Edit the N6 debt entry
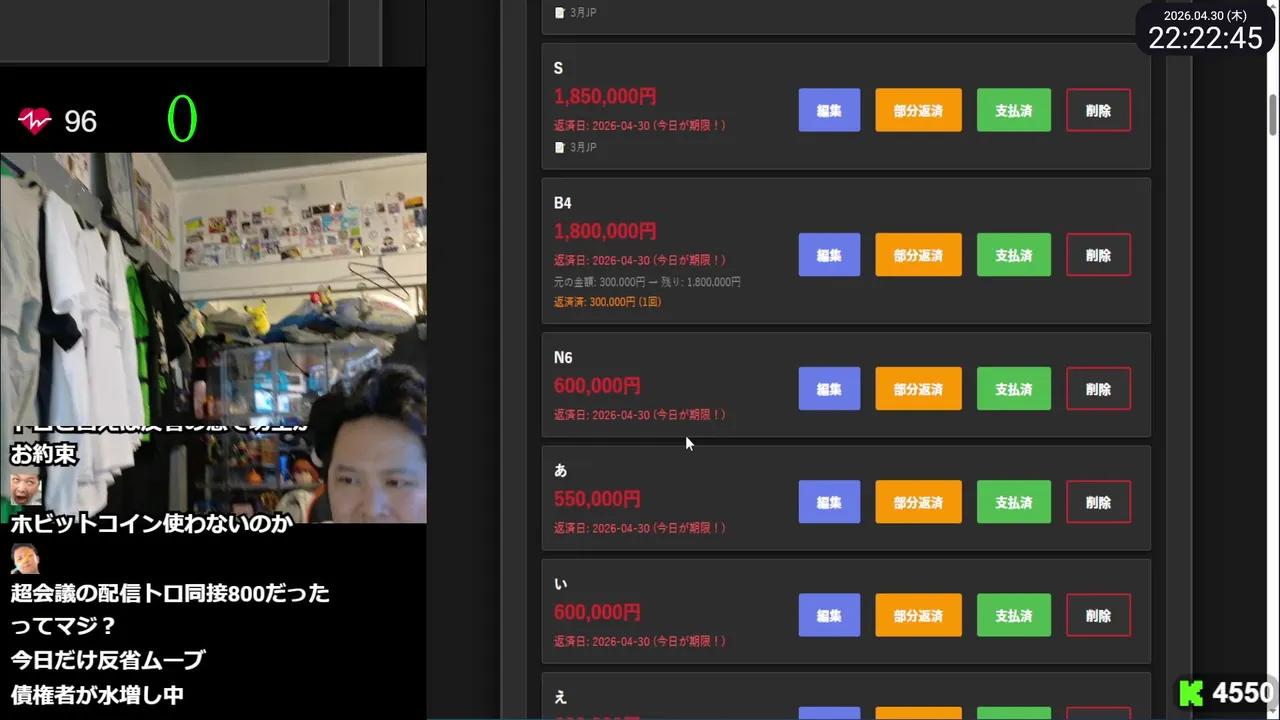Screen dimensions: 1280x720 coord(829,389)
